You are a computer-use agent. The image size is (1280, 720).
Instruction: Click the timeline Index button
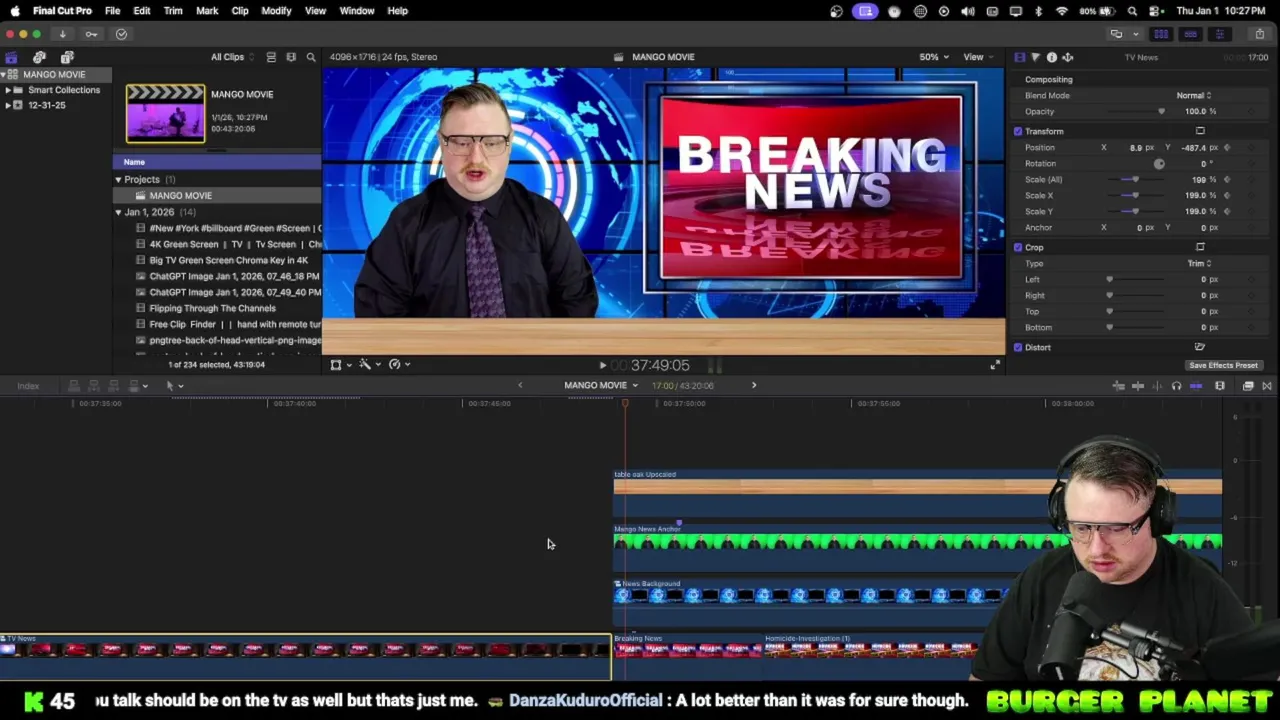(28, 386)
